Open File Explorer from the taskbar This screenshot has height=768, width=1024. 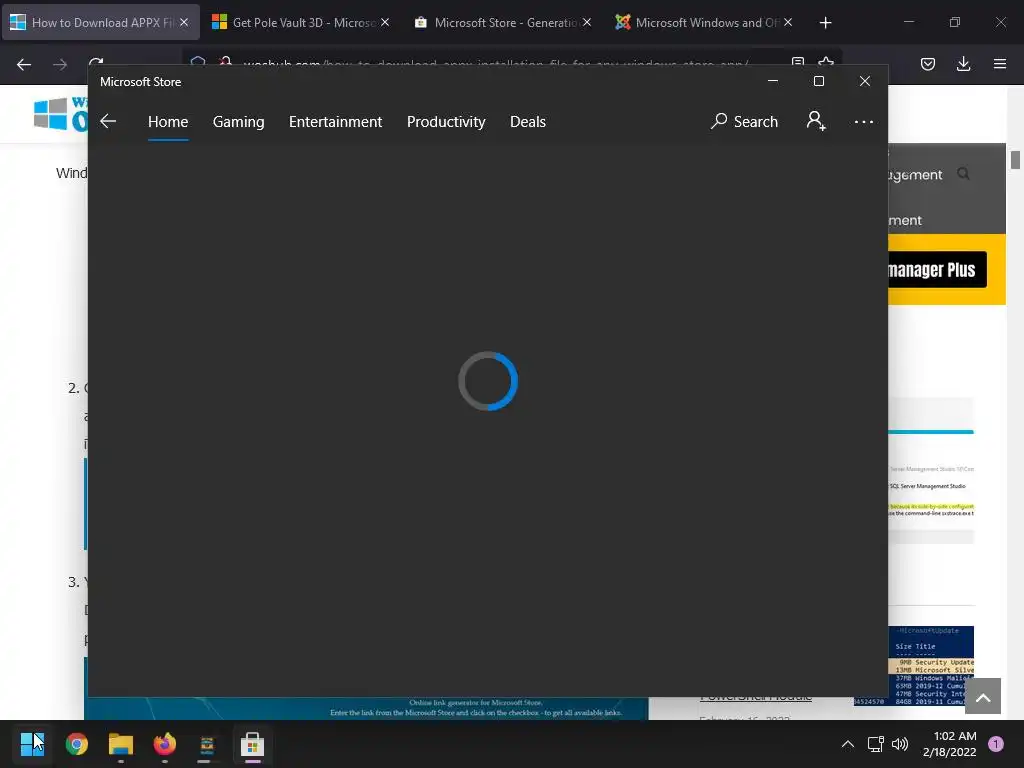[x=121, y=744]
